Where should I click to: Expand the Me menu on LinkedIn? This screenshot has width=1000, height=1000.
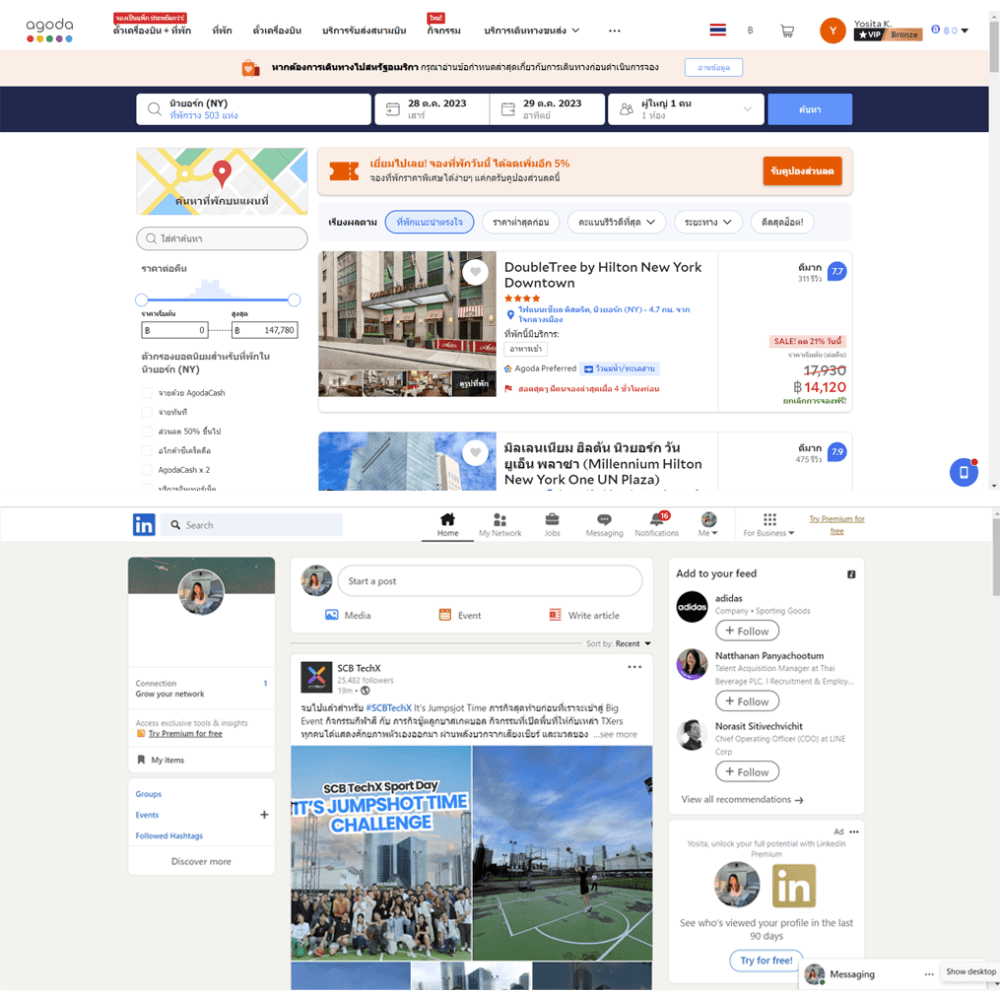(x=708, y=524)
